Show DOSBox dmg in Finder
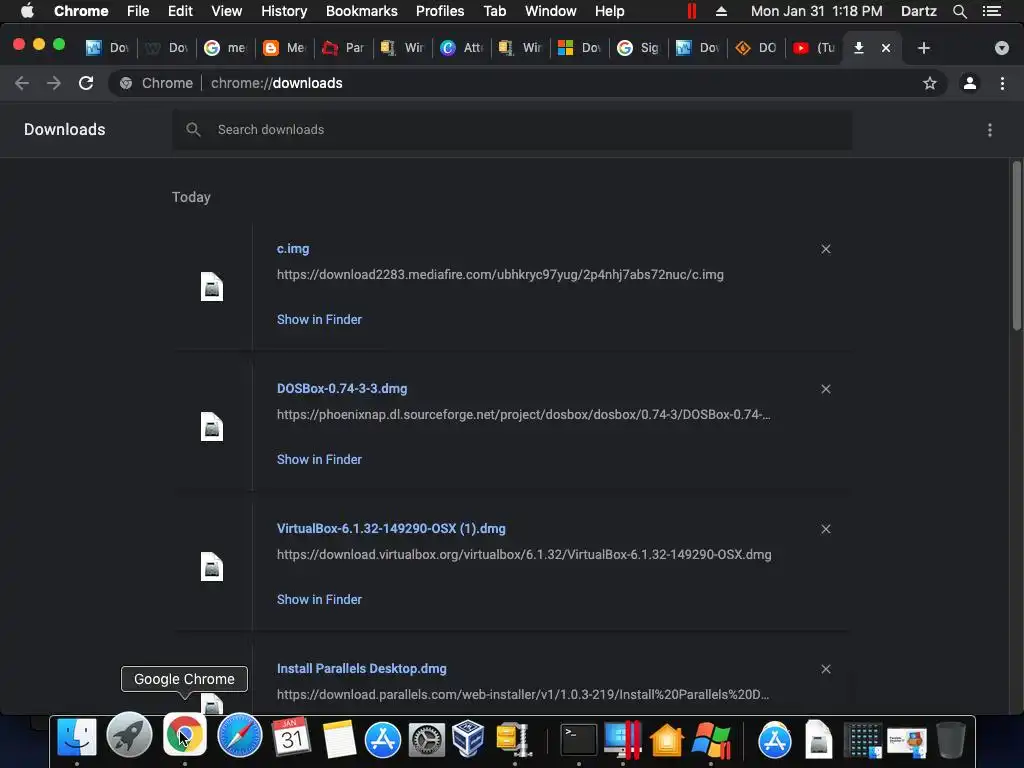The height and width of the screenshot is (768, 1024). pyautogui.click(x=319, y=459)
